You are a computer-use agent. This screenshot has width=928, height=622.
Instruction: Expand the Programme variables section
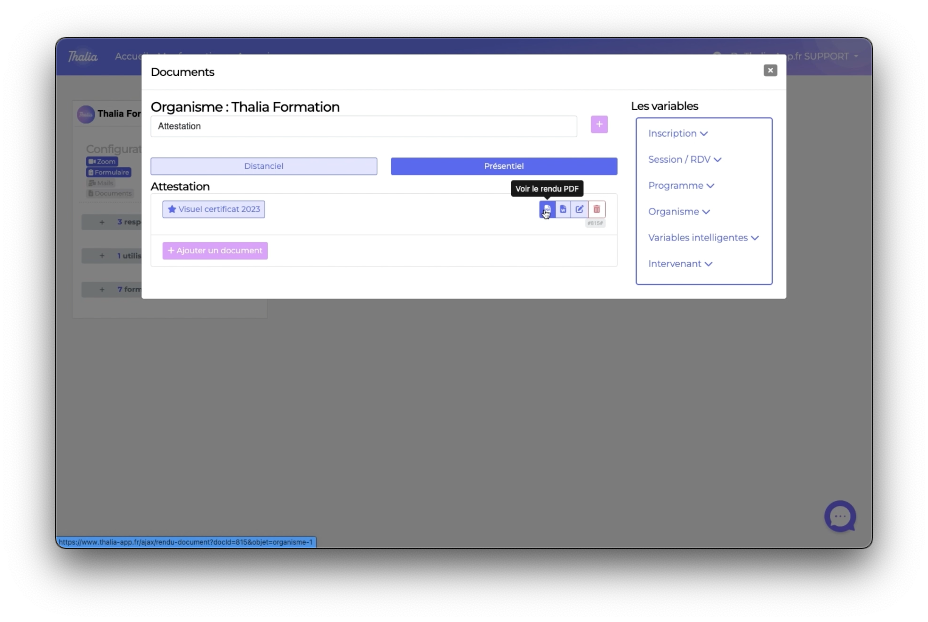pos(681,186)
